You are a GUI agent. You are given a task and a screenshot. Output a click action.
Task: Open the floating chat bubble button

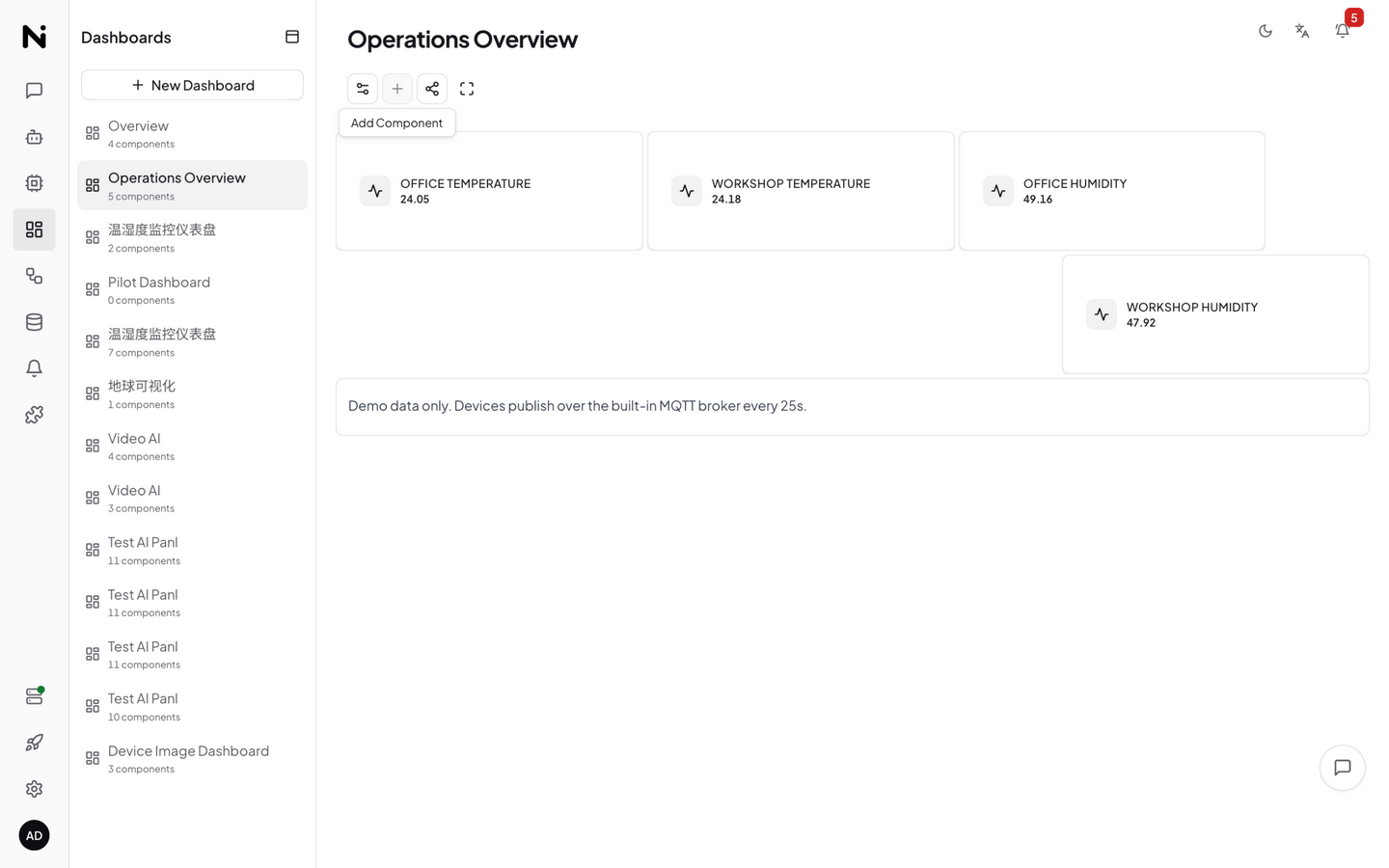click(x=1343, y=768)
